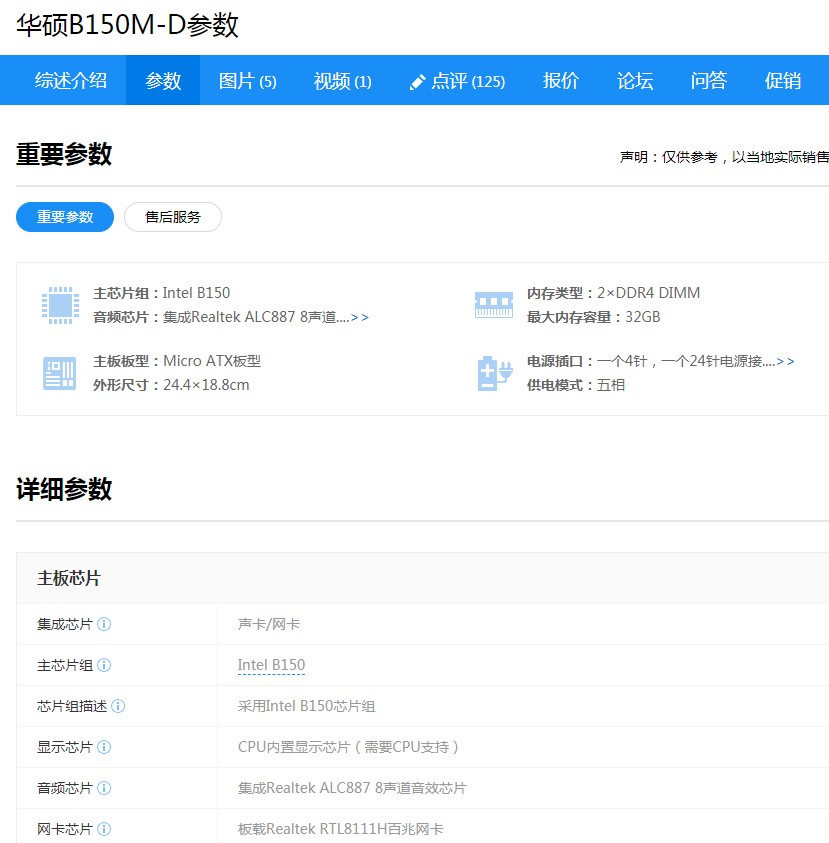Click the 华硕B150M-D参数 page title

pyautogui.click(x=127, y=25)
